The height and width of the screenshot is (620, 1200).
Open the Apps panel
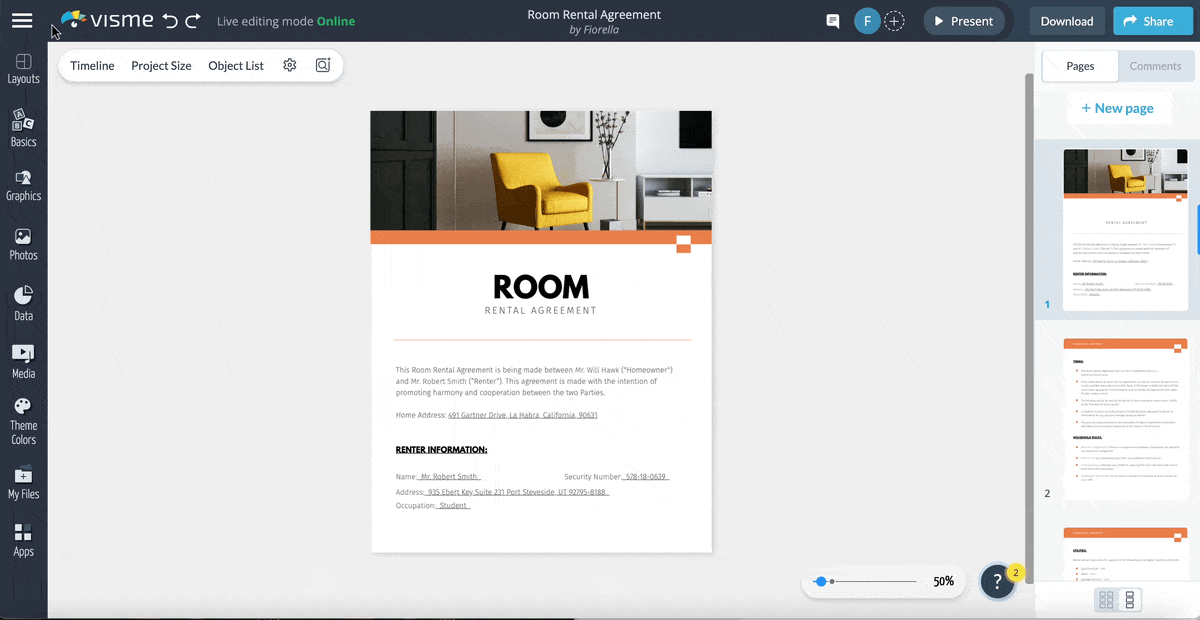[23, 541]
